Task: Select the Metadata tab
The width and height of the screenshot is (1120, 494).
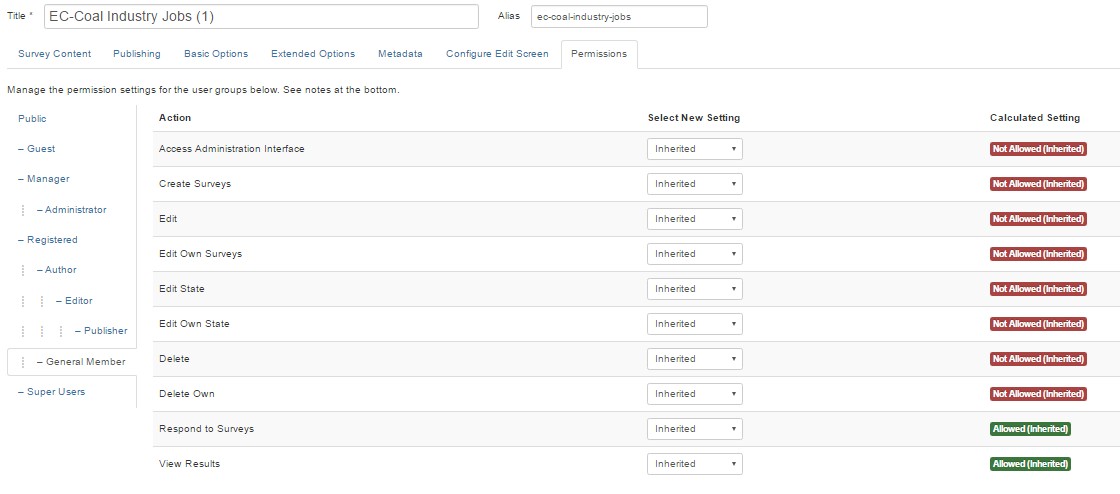Action: 400,54
